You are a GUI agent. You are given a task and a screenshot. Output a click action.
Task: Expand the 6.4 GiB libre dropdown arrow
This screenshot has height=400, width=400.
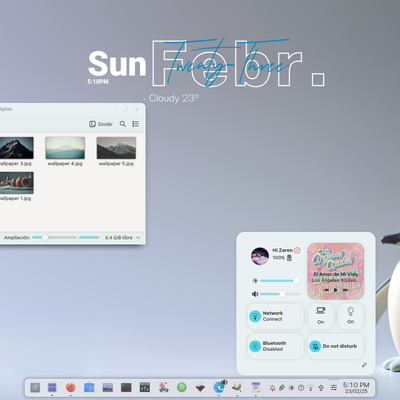coord(138,238)
